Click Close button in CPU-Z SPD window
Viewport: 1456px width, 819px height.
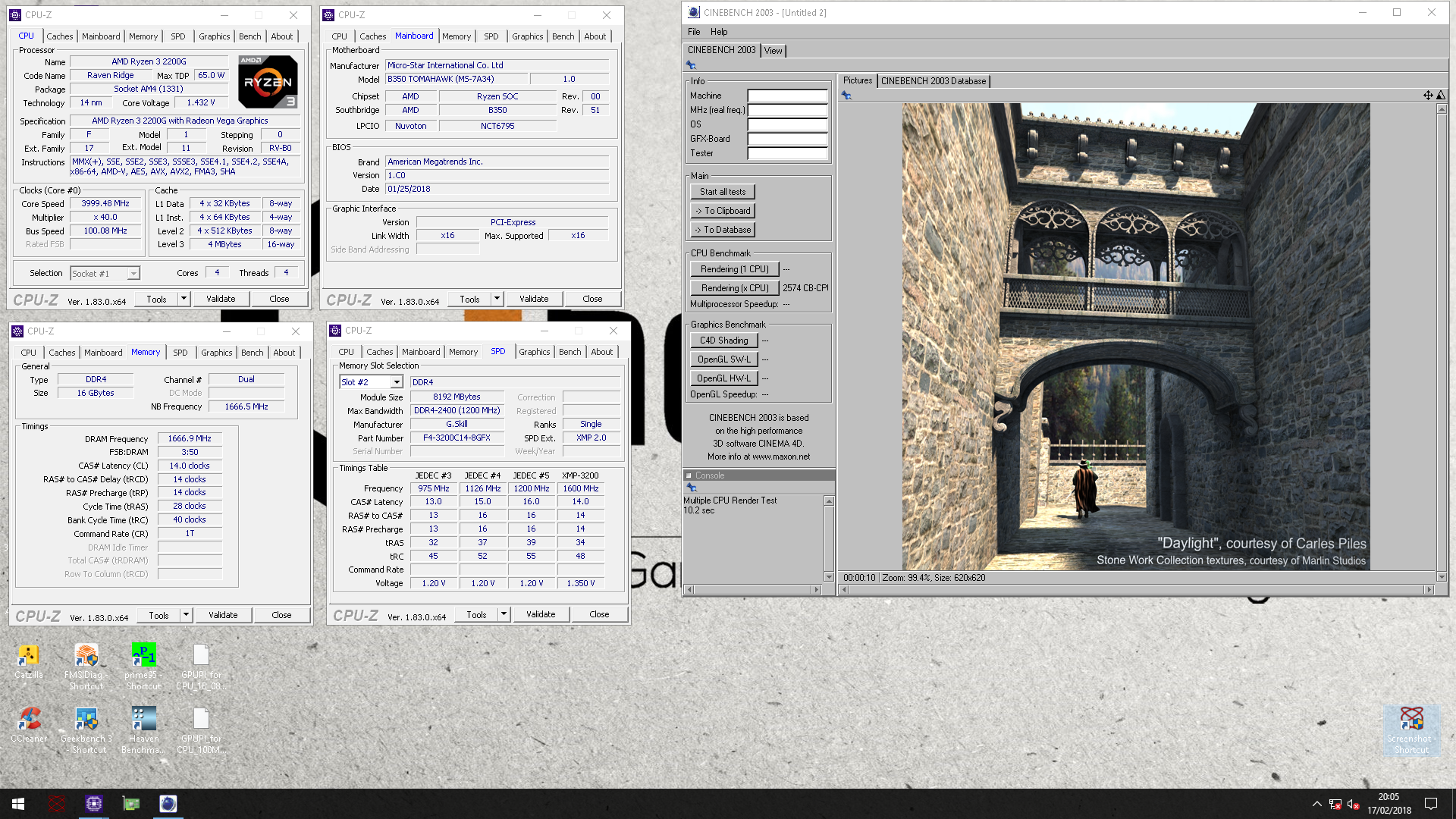599,614
